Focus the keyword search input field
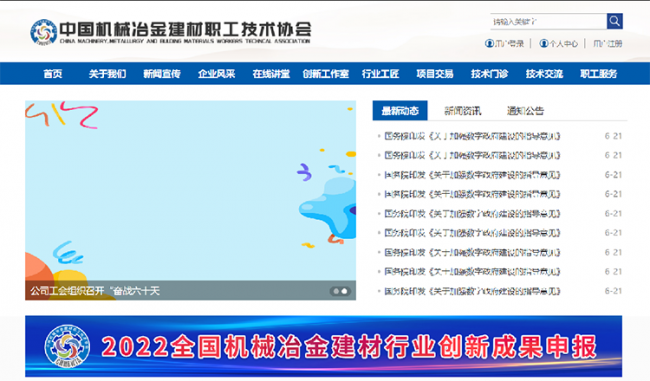 [x=548, y=21]
